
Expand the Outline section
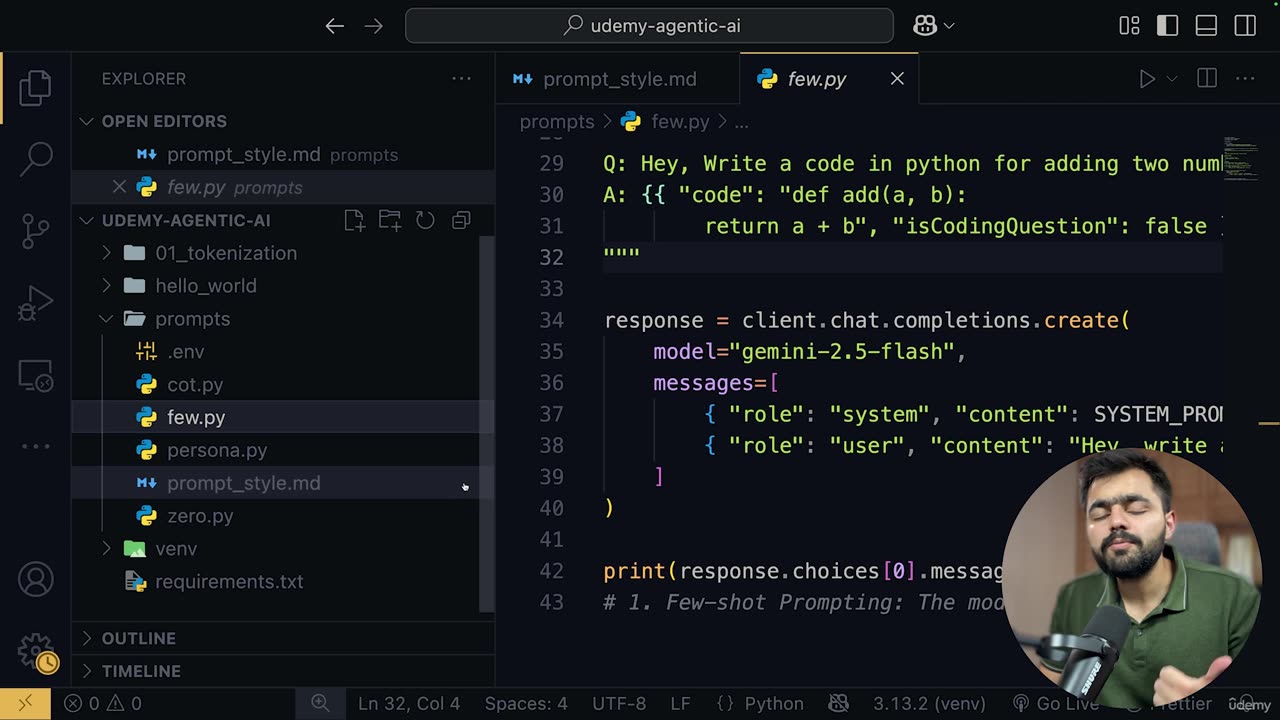[x=283, y=638]
